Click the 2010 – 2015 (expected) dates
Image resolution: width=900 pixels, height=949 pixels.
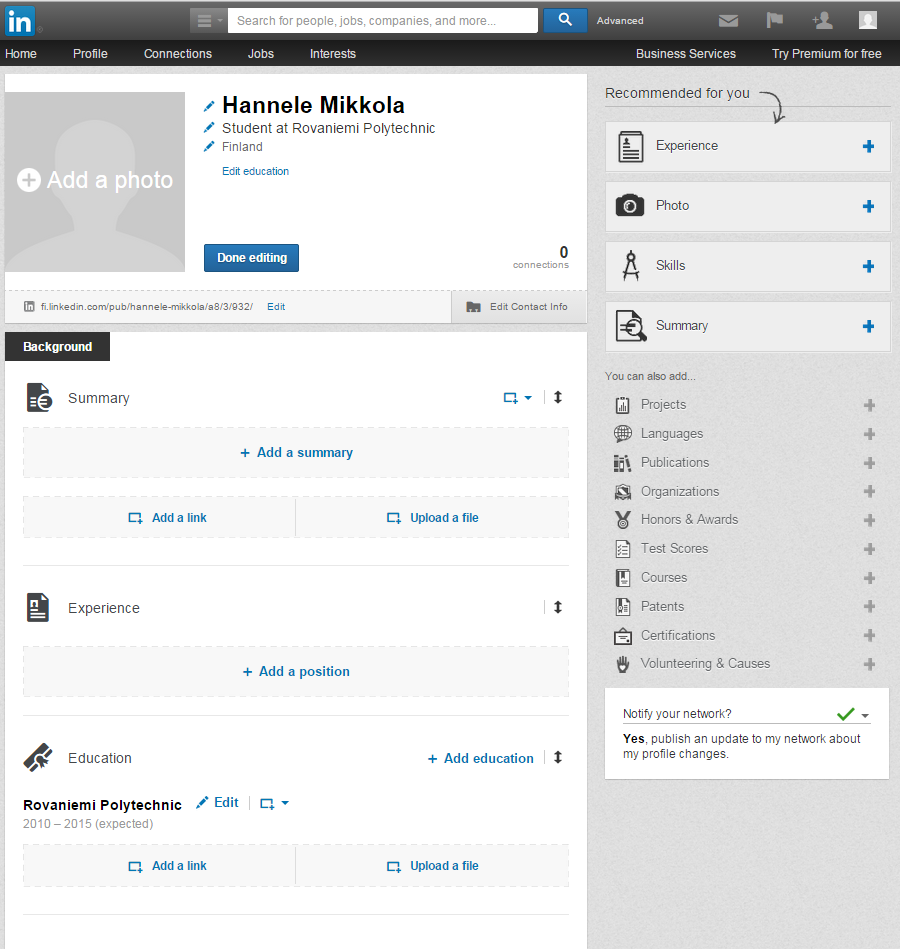pyautogui.click(x=88, y=824)
